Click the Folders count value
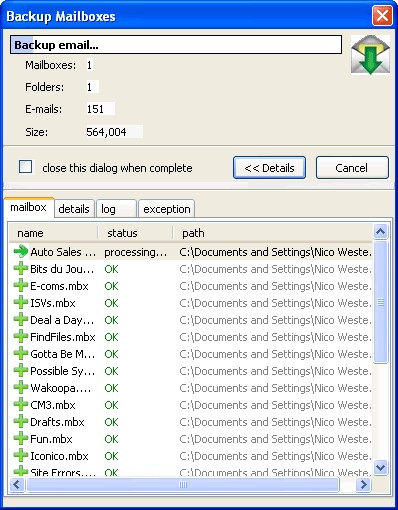Screen dimensions: 398x510 89,87
